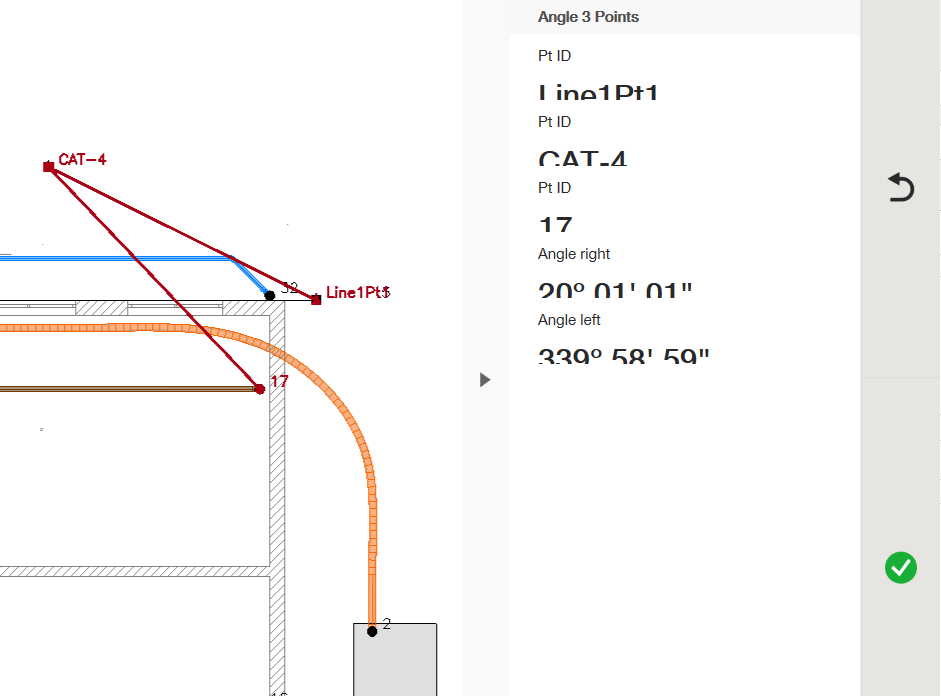Select black point 2 on the map
This screenshot has width=941, height=696.
[x=372, y=631]
